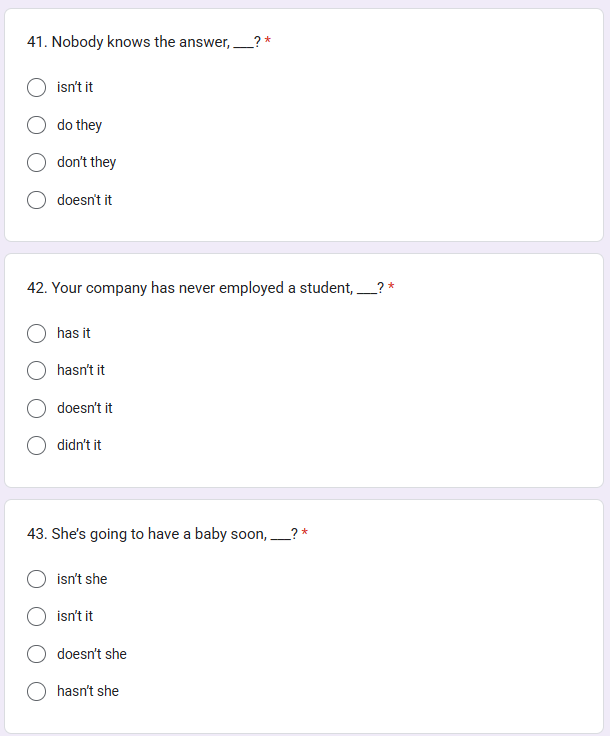Pick "don't they" for question 41
This screenshot has width=610, height=736.
point(37,162)
